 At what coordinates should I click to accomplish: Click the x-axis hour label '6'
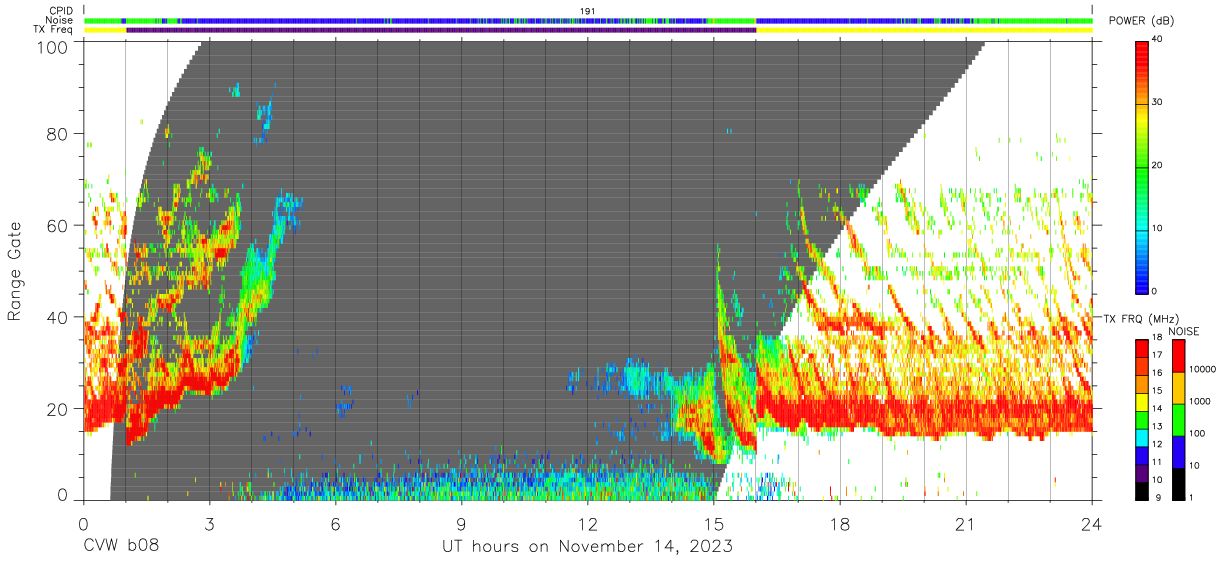coord(336,523)
